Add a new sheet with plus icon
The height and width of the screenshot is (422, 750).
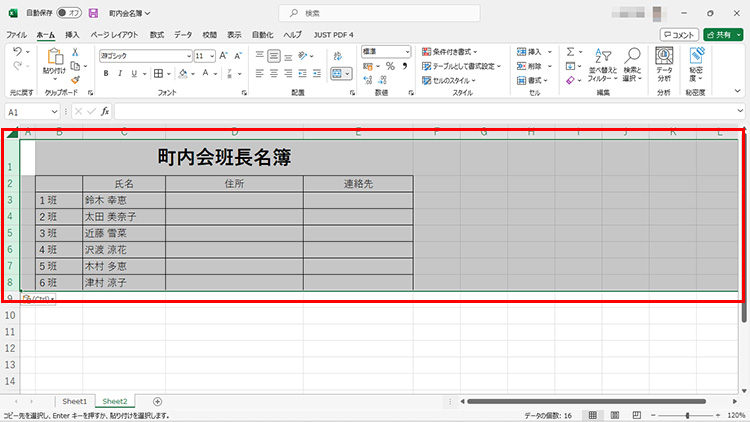[x=157, y=401]
